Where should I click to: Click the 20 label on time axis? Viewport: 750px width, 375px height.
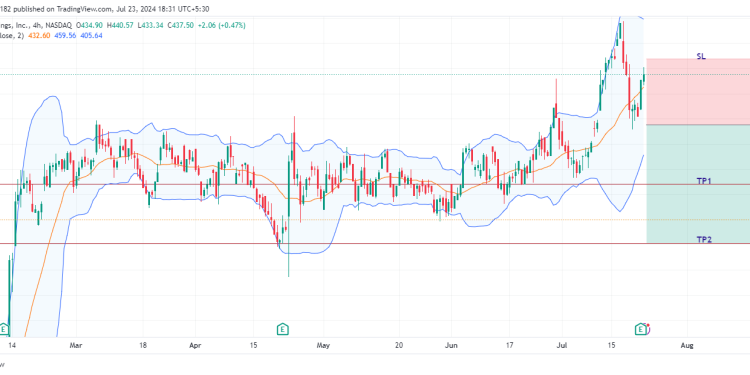click(x=399, y=345)
